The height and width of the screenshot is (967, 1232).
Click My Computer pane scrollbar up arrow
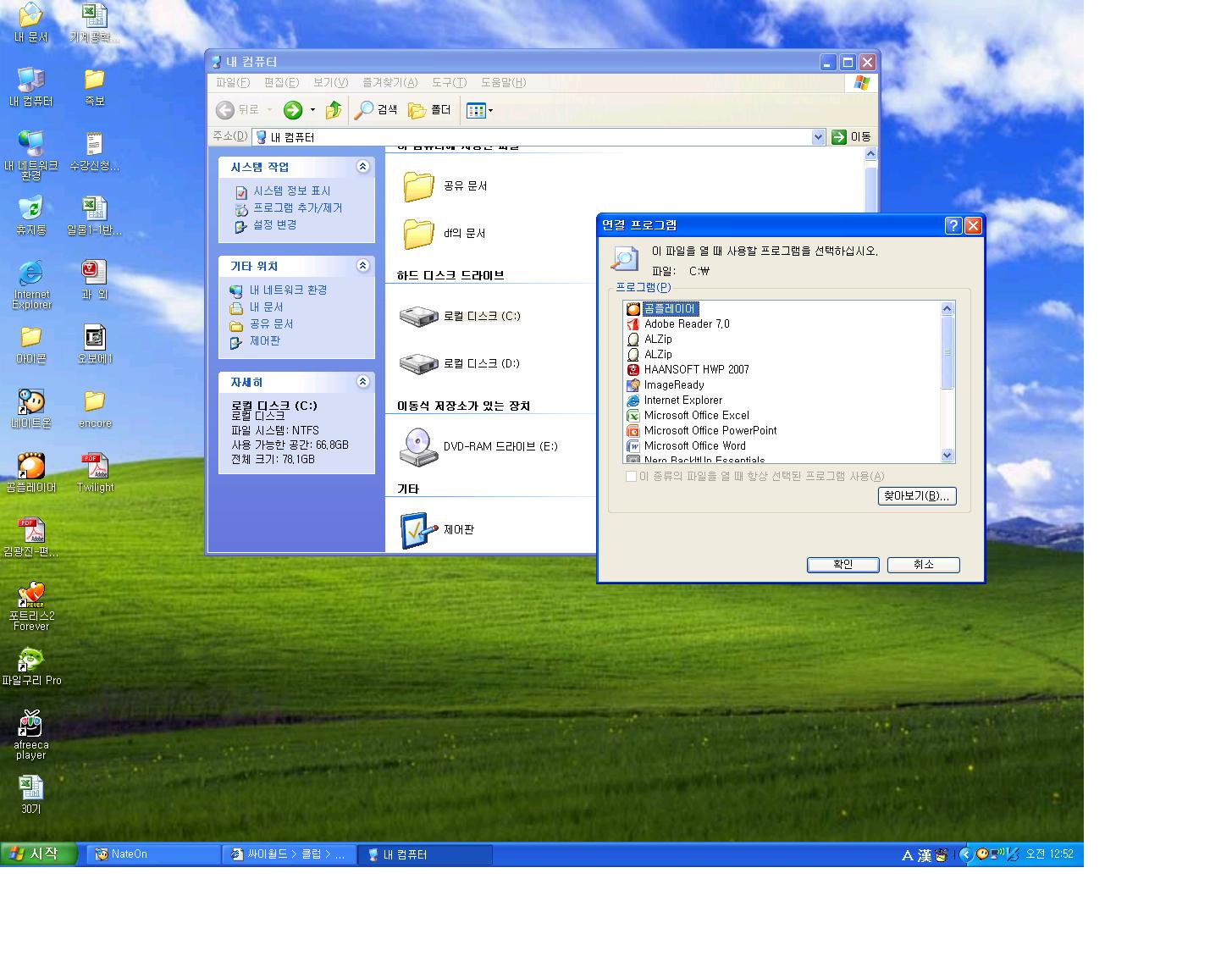pyautogui.click(x=870, y=154)
